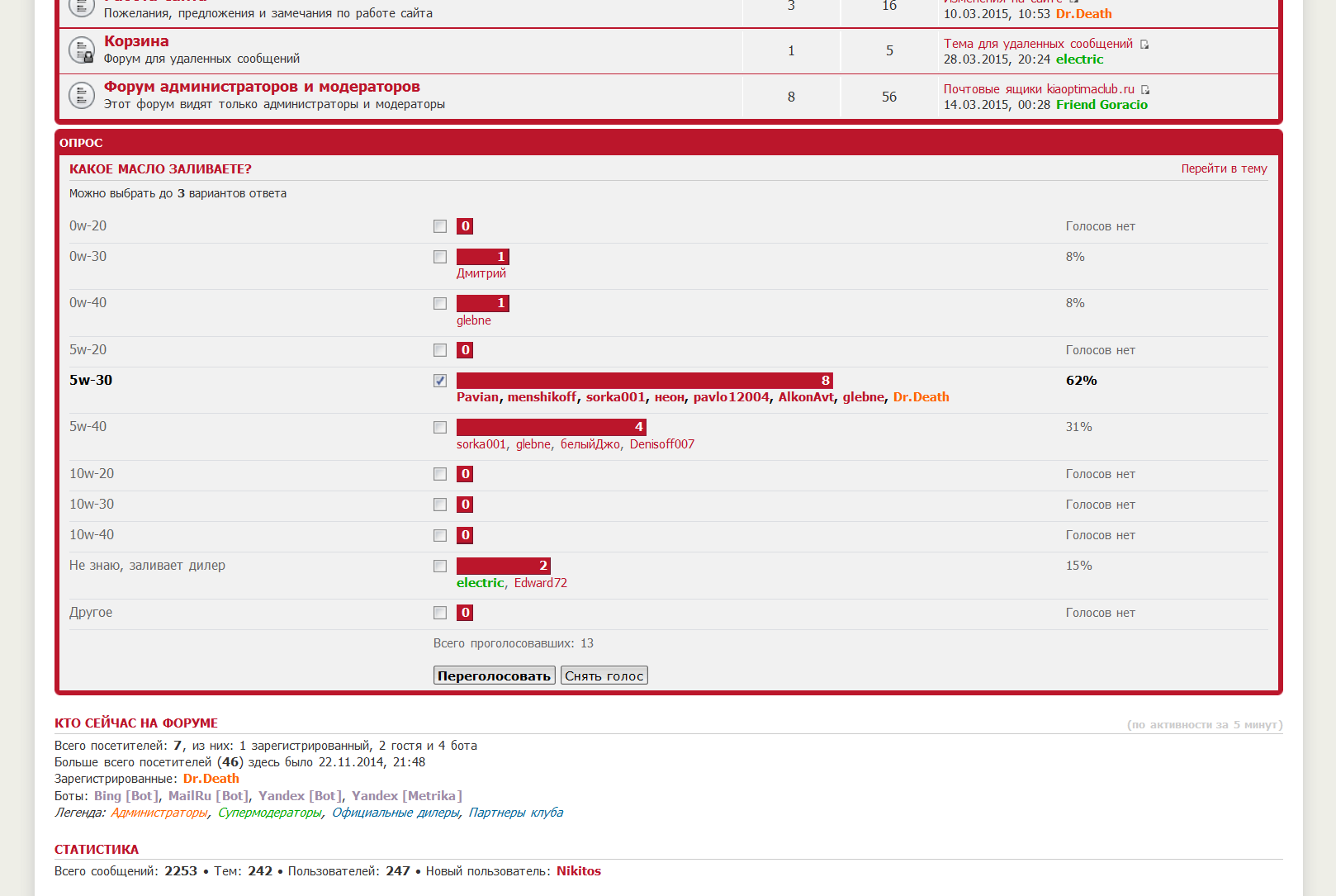Click the Снять голос button
The width and height of the screenshot is (1336, 896).
(604, 676)
